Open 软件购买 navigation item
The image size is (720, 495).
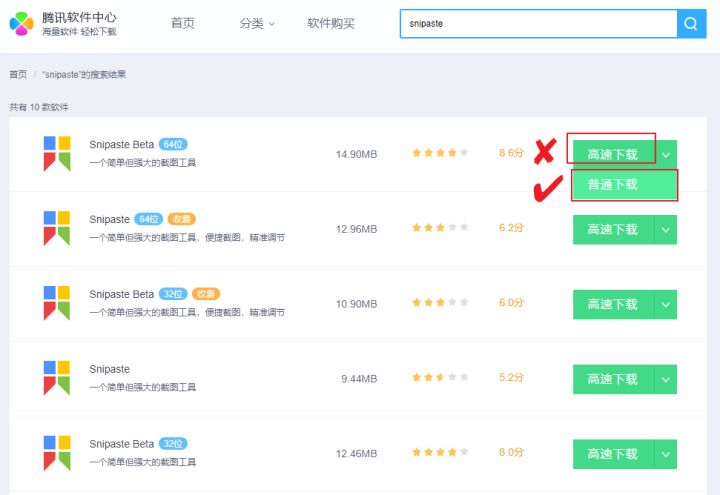331,23
